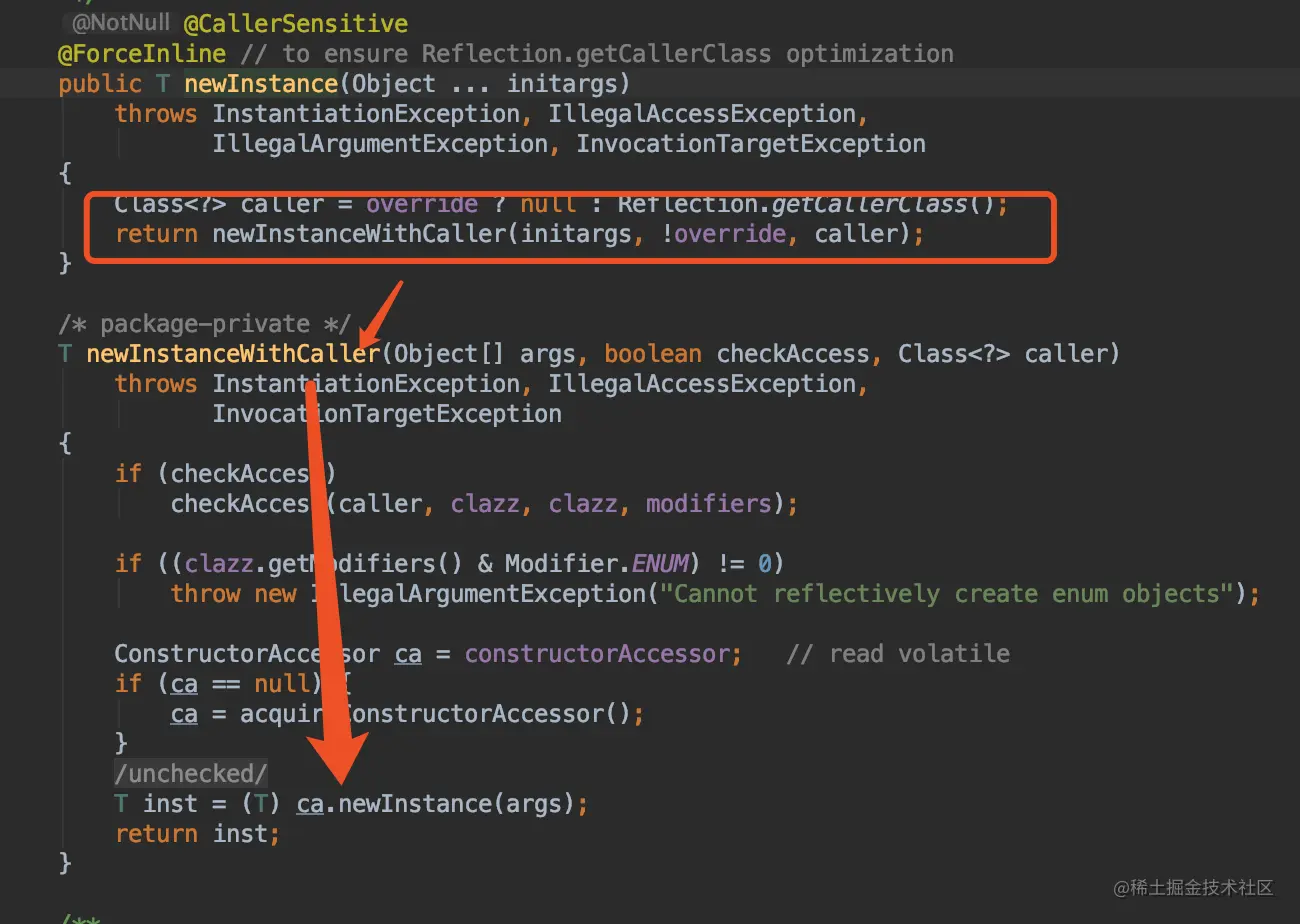Screen dimensions: 1300x924
Task: Click the @ForceInline annotation
Action: [x=142, y=53]
